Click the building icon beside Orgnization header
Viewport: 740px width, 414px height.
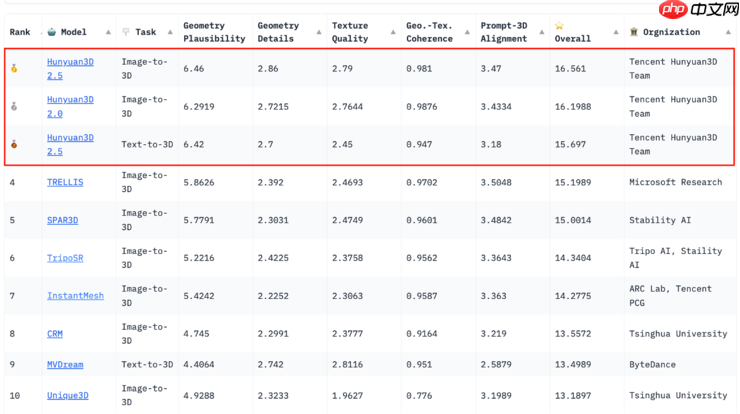click(633, 32)
